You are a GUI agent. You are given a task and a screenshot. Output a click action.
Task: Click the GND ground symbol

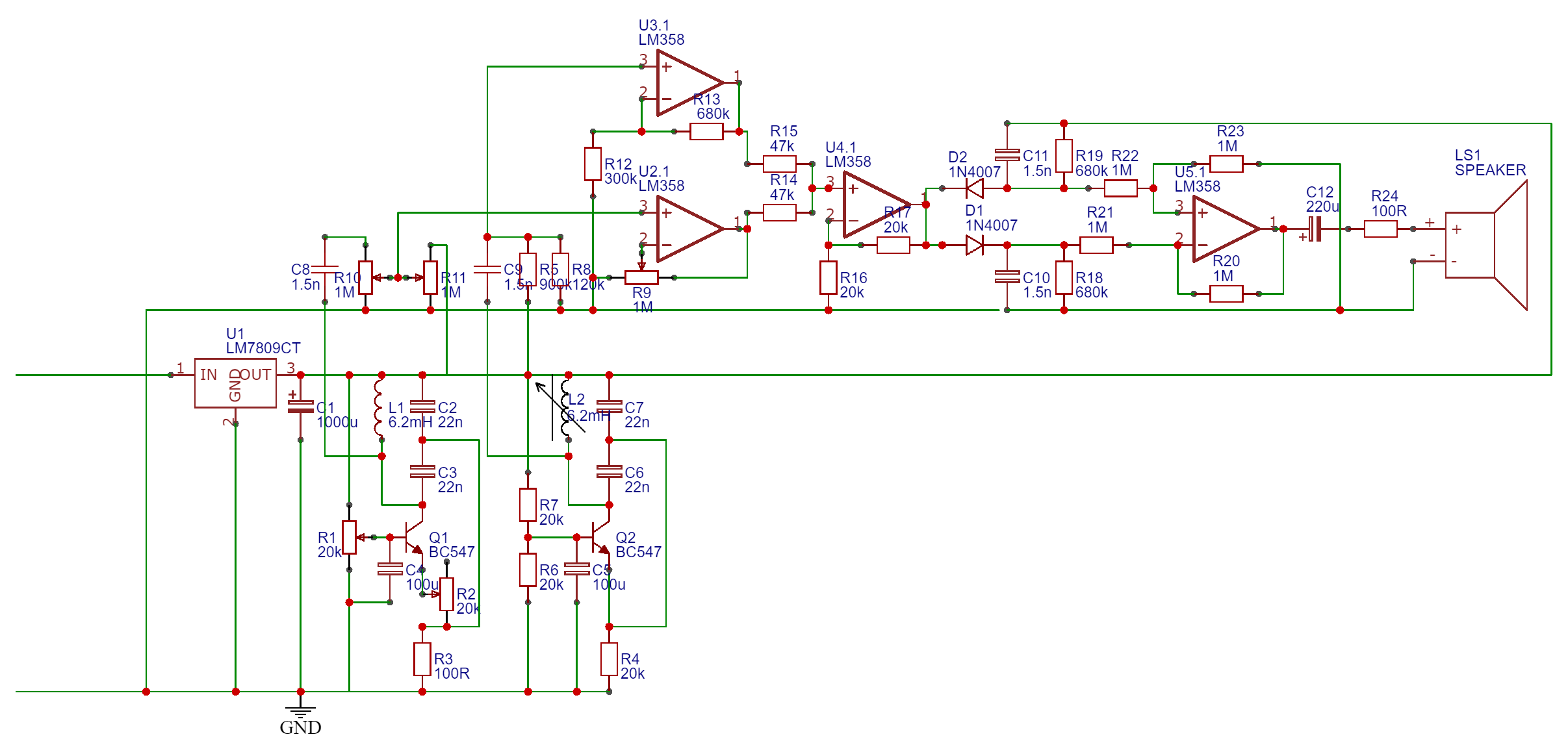(300, 710)
